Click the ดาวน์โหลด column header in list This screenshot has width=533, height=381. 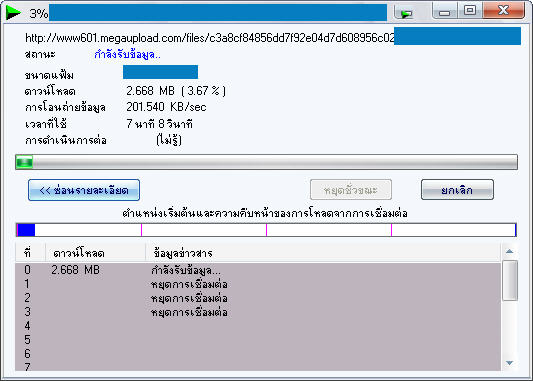click(96, 253)
